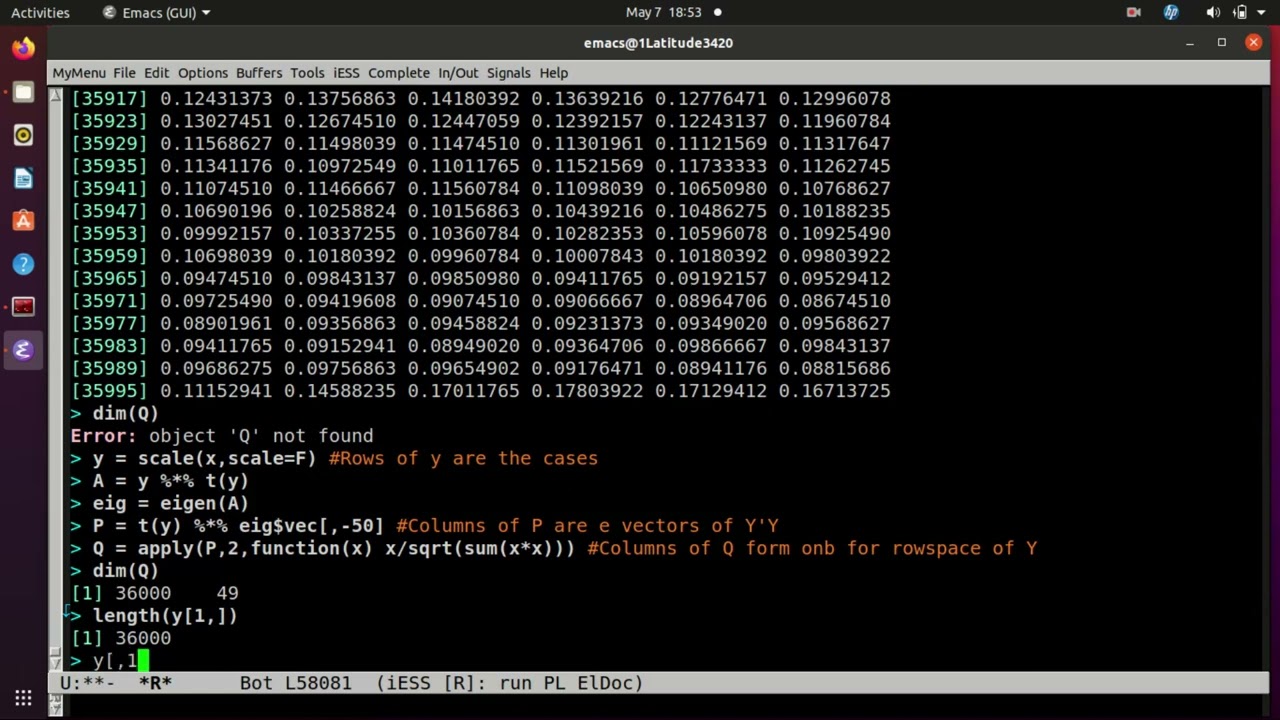Click the Bot position indicator in mode line
This screenshot has height=720, width=1280.
pos(256,683)
